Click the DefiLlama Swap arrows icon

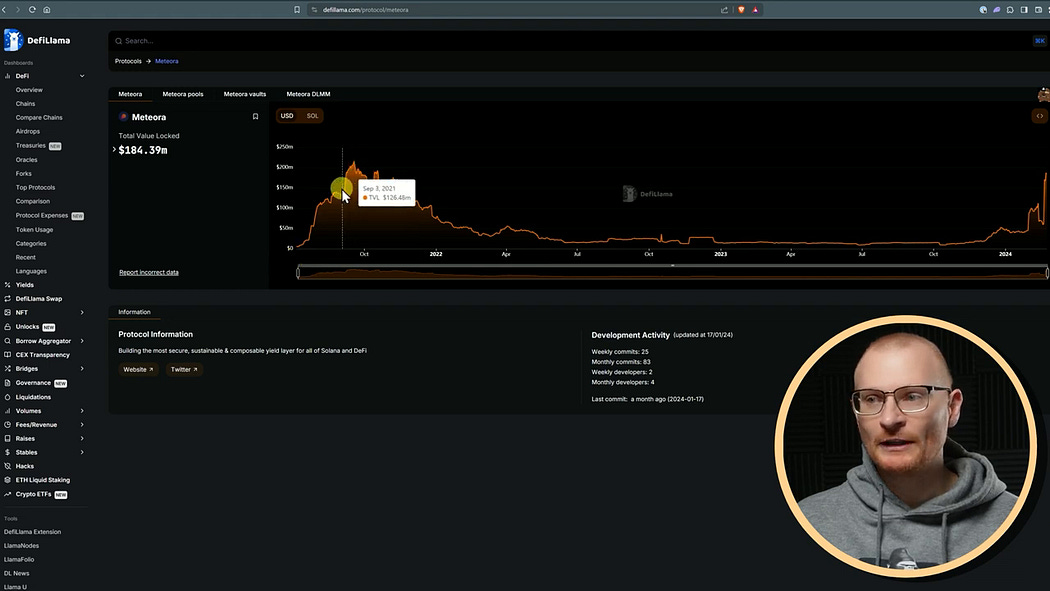point(7,299)
